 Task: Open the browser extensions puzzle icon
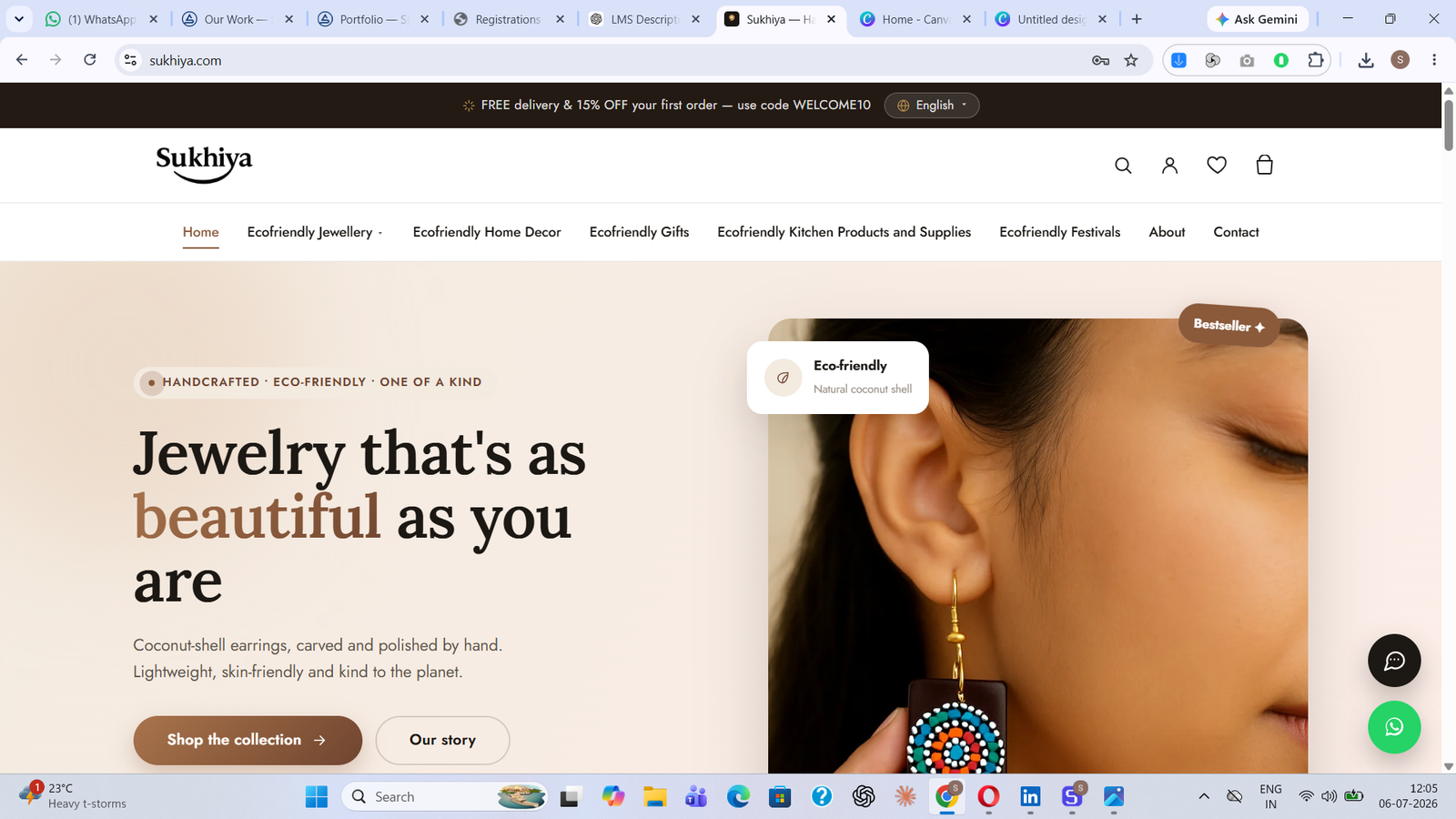tap(1315, 60)
